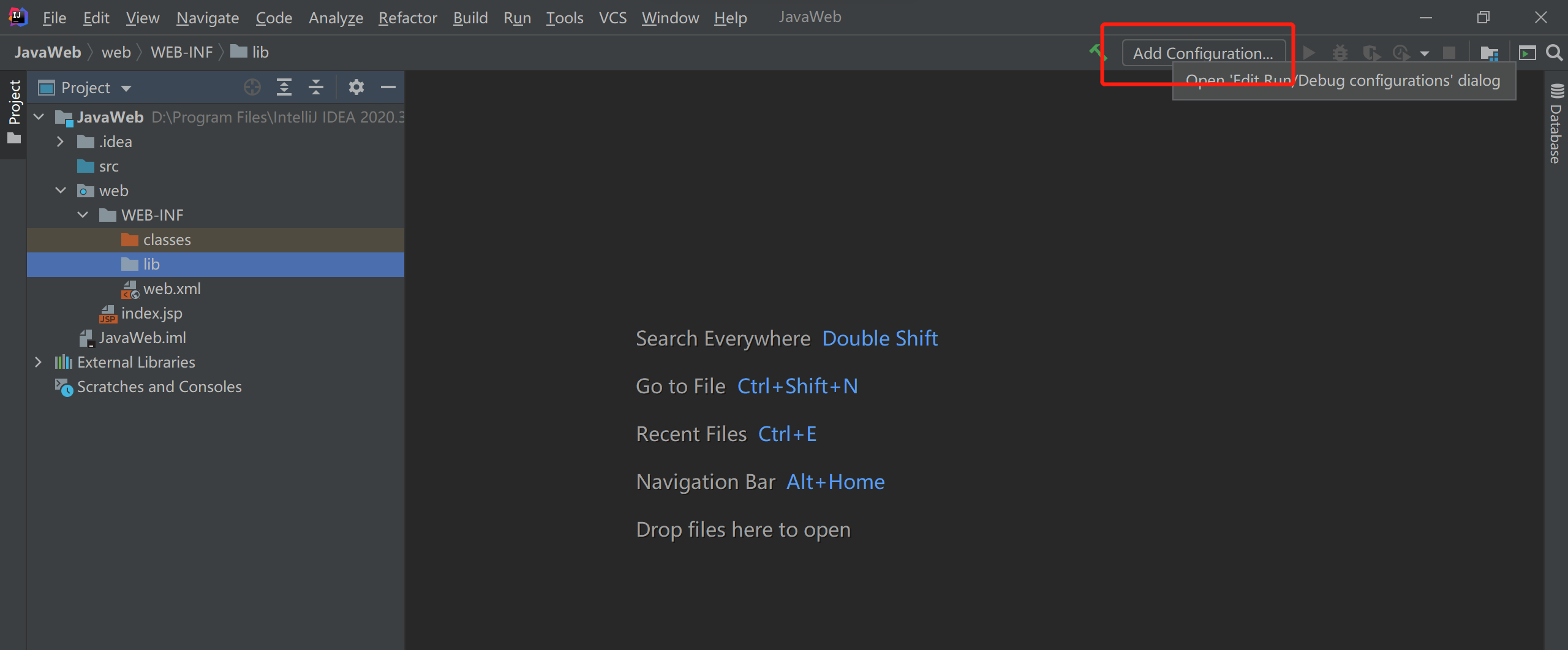Hide the Project panel with the minus icon
This screenshot has width=1568, height=650.
388,88
